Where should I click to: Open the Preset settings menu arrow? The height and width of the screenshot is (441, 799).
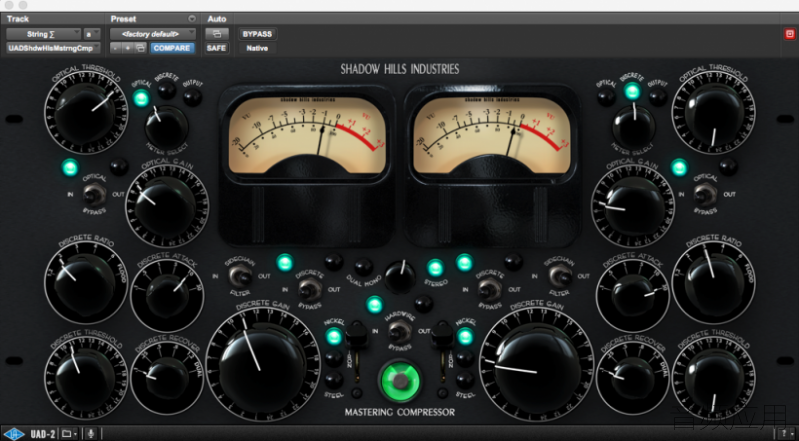192,19
